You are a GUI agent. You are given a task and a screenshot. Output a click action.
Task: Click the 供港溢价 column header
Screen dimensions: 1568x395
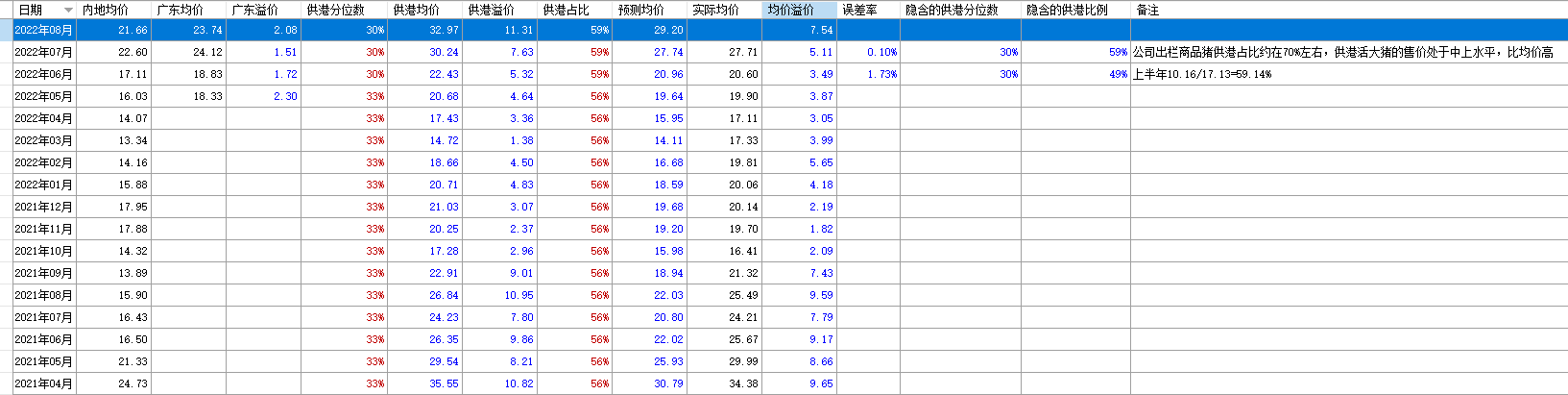[x=500, y=10]
